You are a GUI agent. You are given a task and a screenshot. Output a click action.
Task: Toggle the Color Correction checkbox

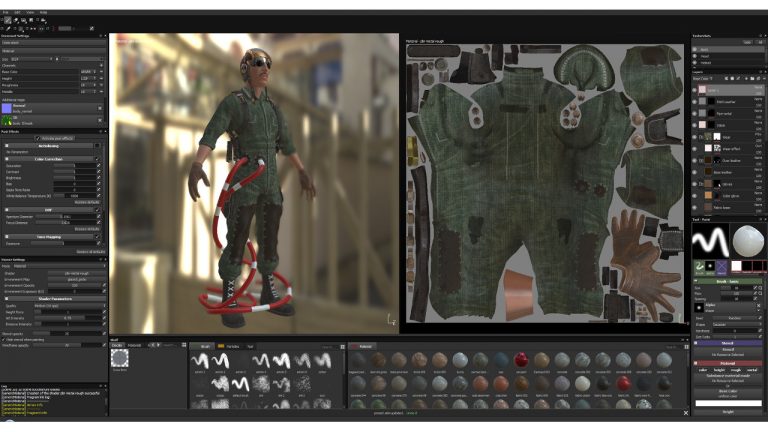click(x=97, y=159)
